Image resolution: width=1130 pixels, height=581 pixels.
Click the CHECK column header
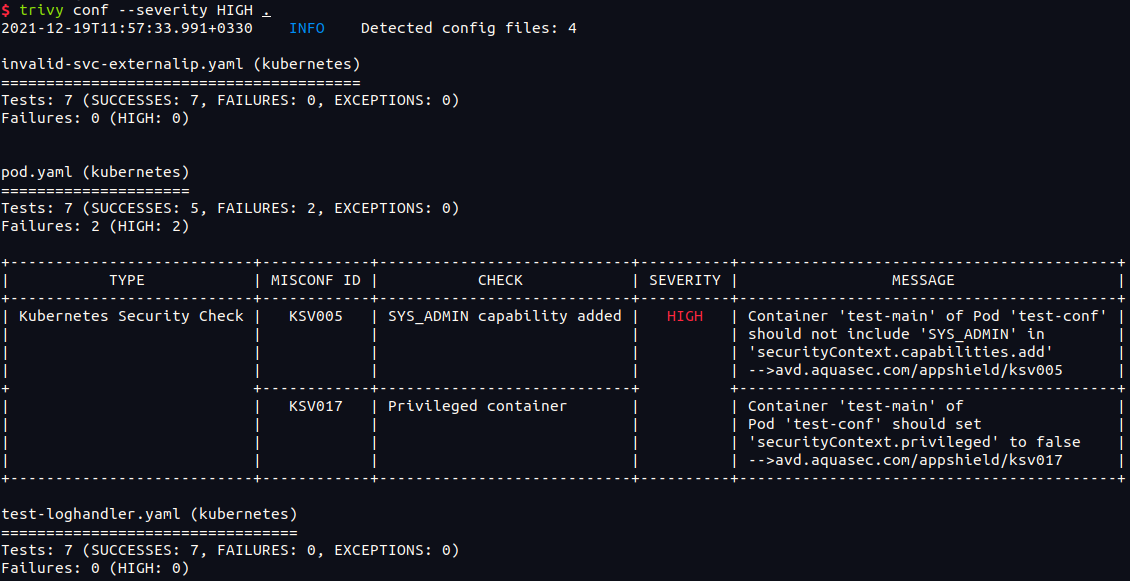(500, 280)
